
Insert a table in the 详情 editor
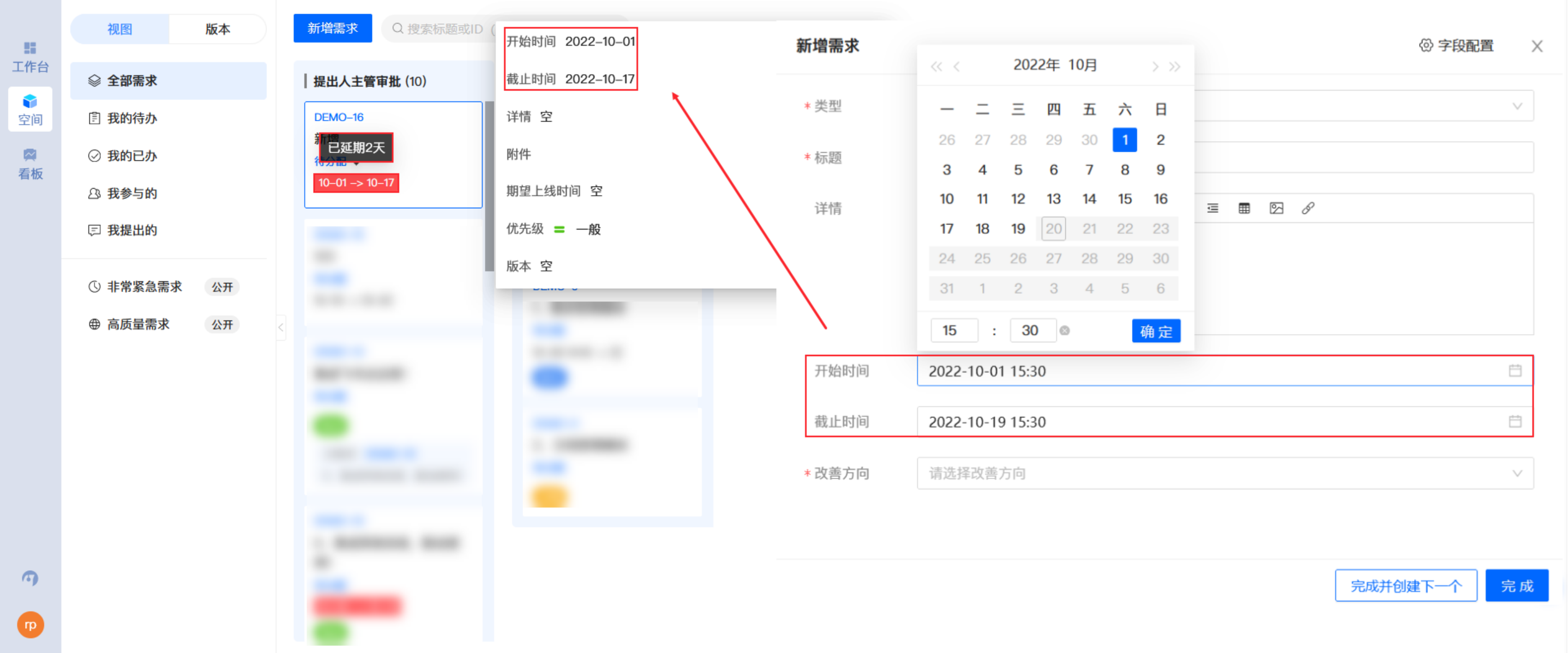1244,208
